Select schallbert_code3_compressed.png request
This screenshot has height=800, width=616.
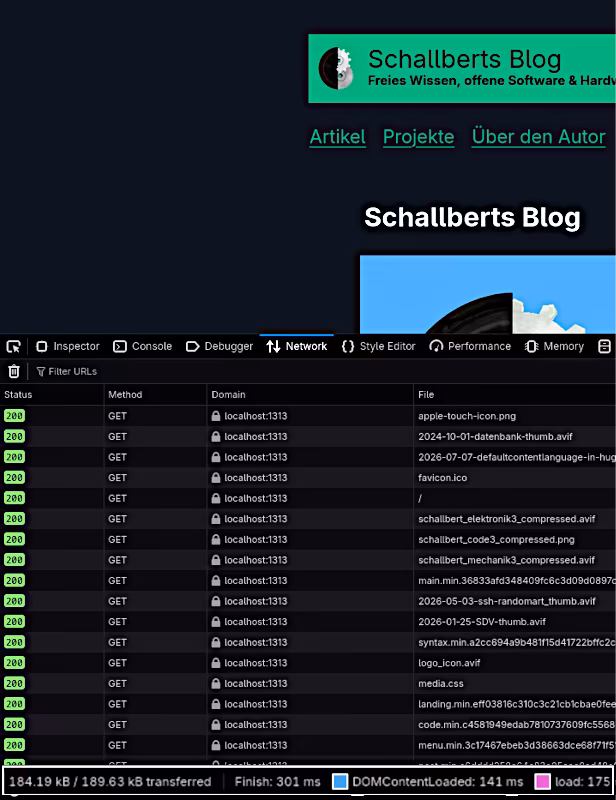coord(308,539)
